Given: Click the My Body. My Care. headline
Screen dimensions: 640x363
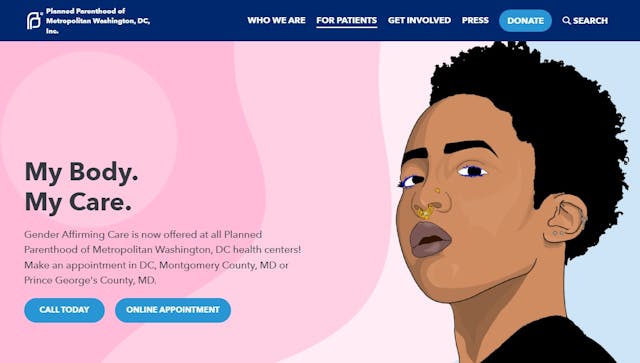Looking at the screenshot, I should pyautogui.click(x=82, y=187).
